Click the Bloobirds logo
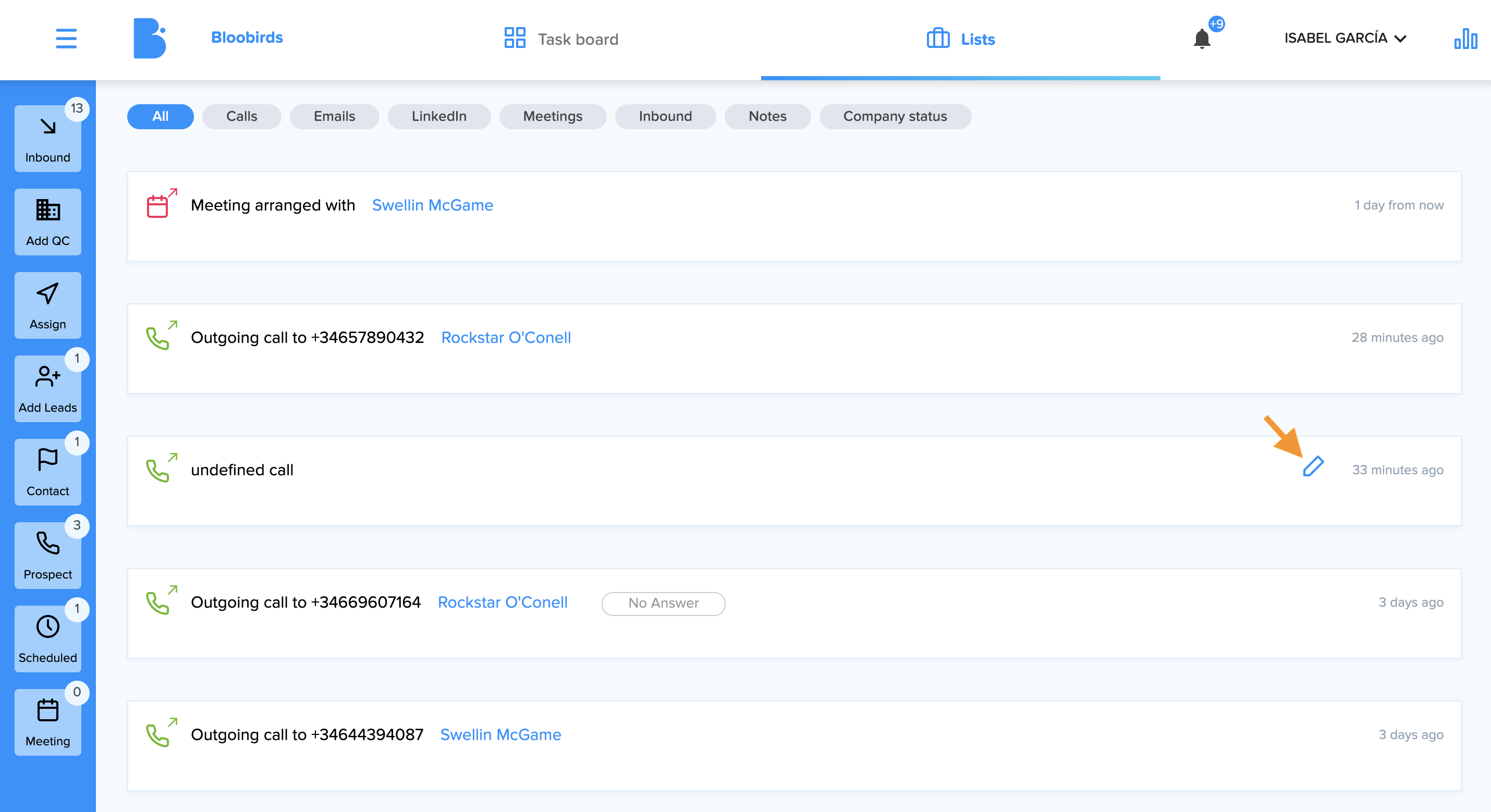This screenshot has width=1491, height=812. 150,38
